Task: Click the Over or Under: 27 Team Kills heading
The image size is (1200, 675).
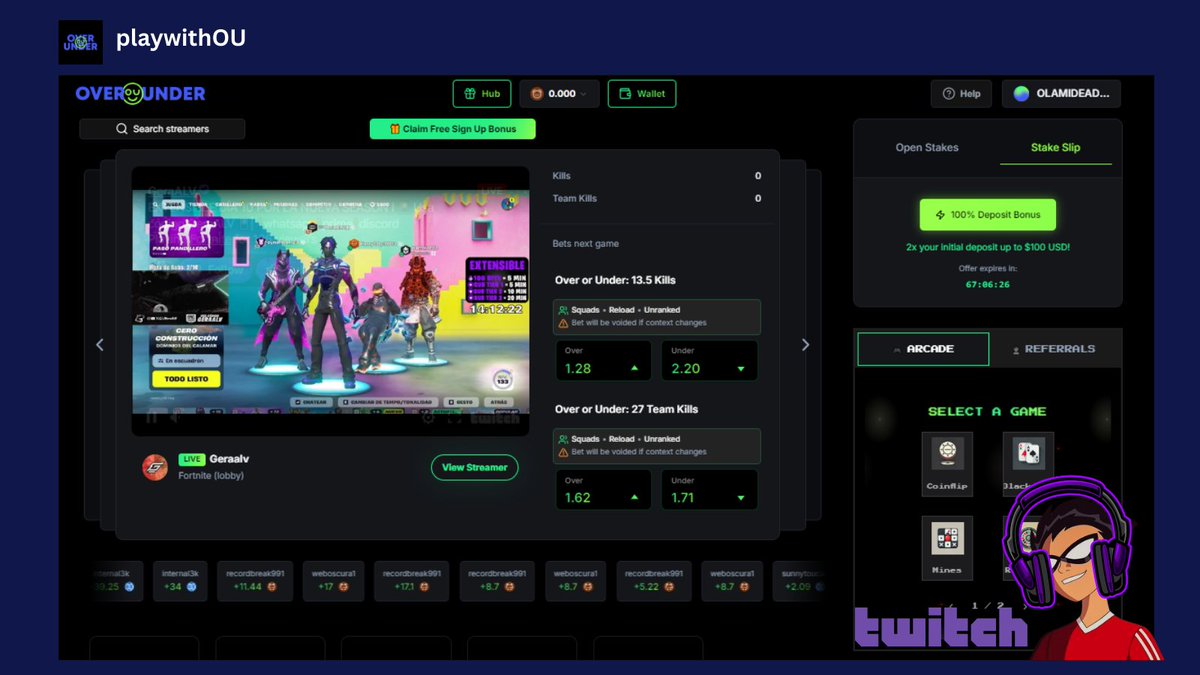Action: pos(626,409)
